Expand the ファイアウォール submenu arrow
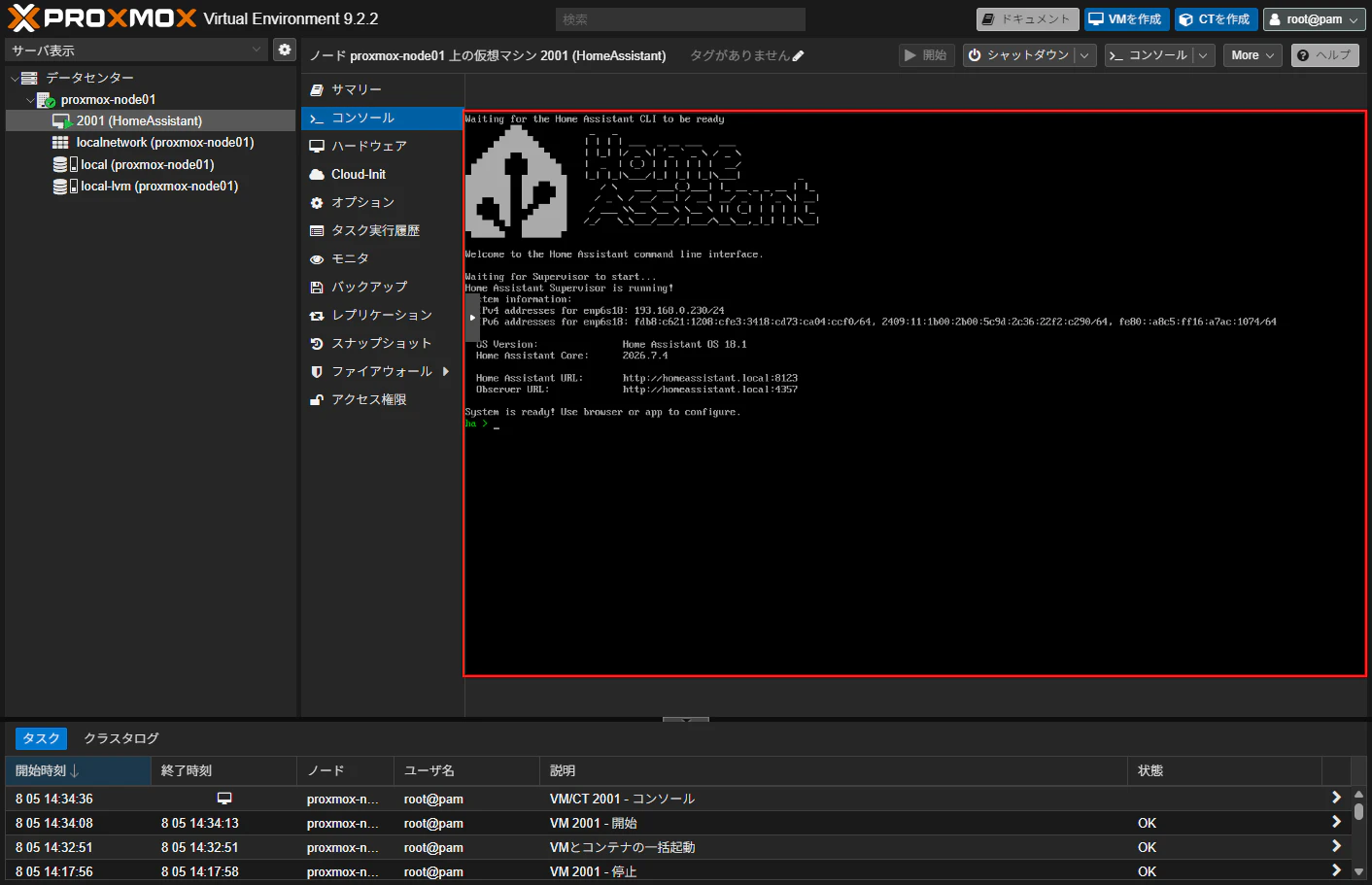 [x=446, y=371]
